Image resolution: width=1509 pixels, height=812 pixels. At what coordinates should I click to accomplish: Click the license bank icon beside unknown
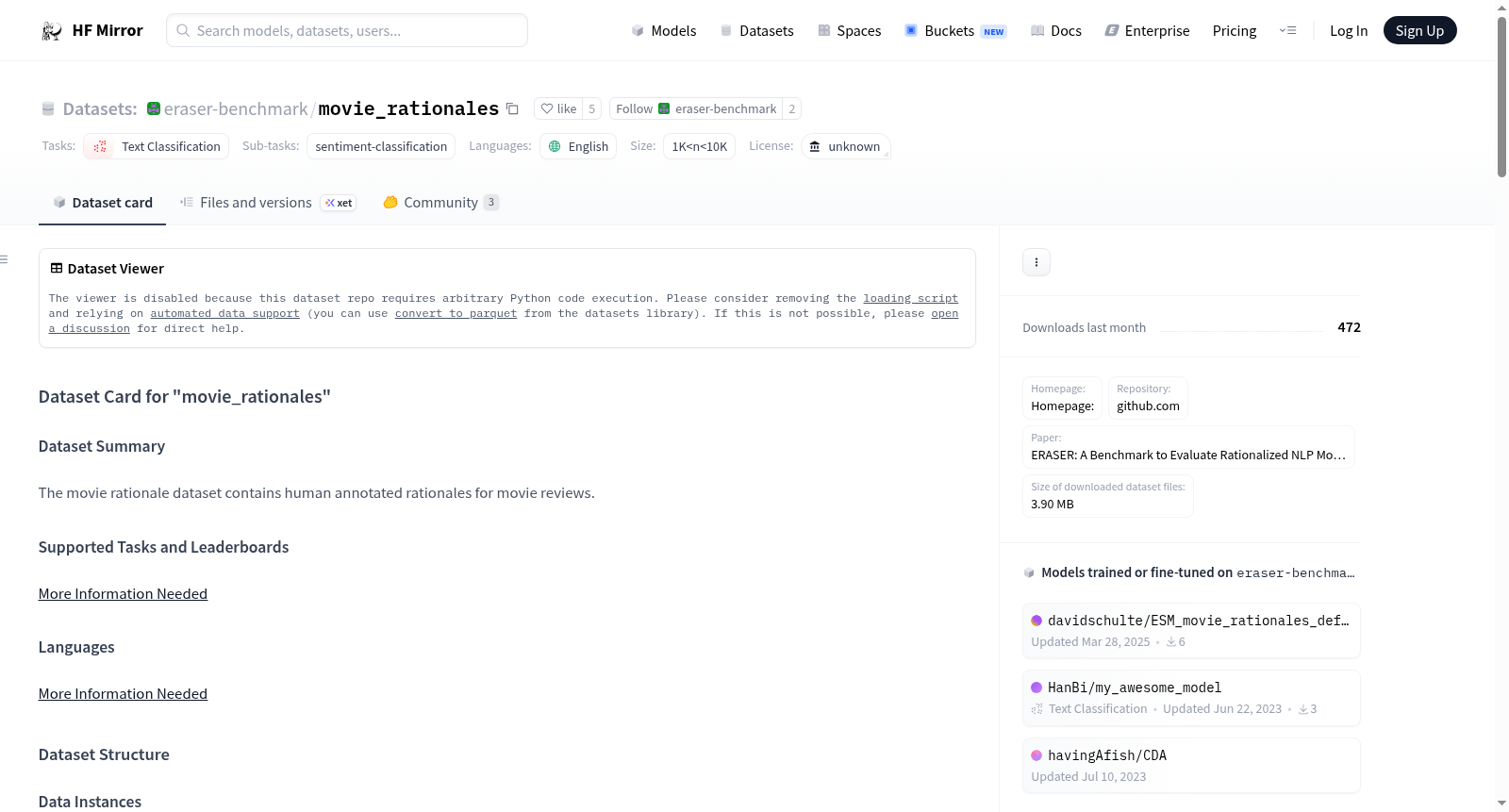tap(815, 146)
